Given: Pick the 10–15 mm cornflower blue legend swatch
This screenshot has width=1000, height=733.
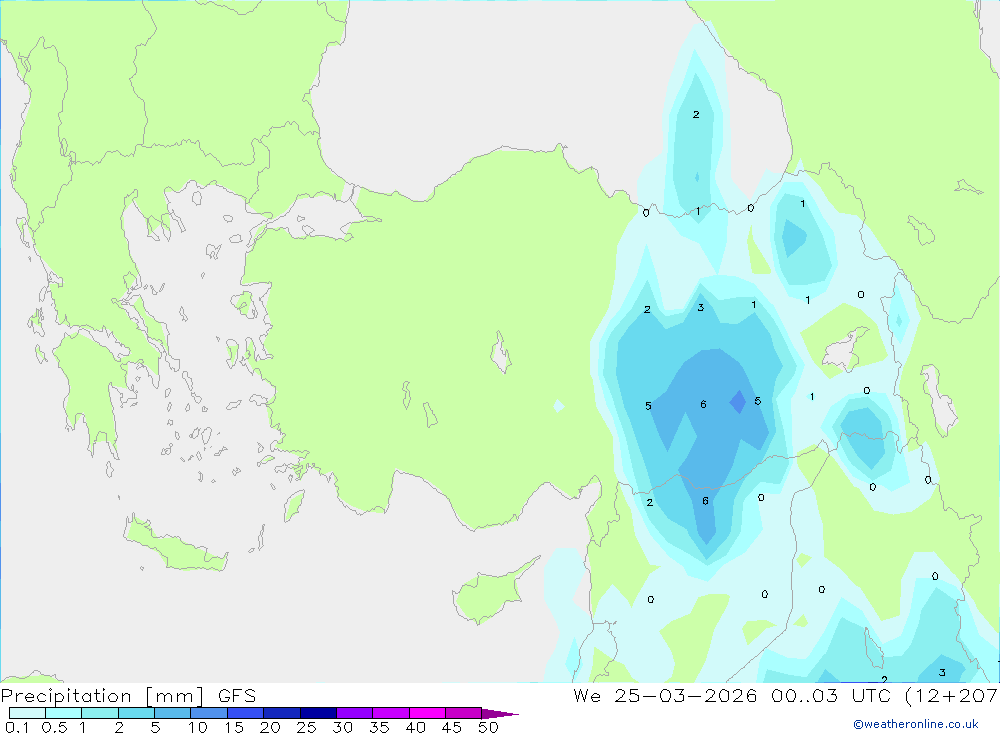Looking at the screenshot, I should [x=209, y=713].
